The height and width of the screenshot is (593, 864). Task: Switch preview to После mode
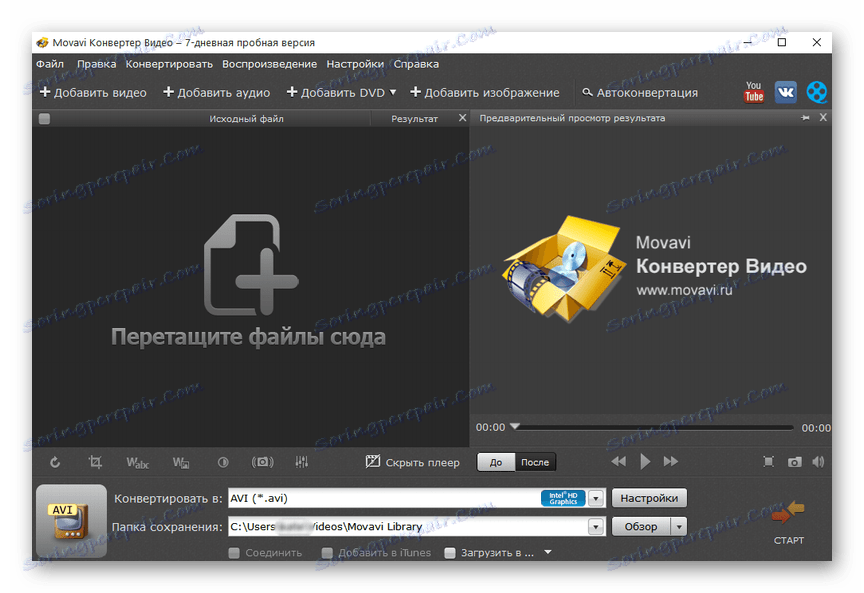pos(535,462)
